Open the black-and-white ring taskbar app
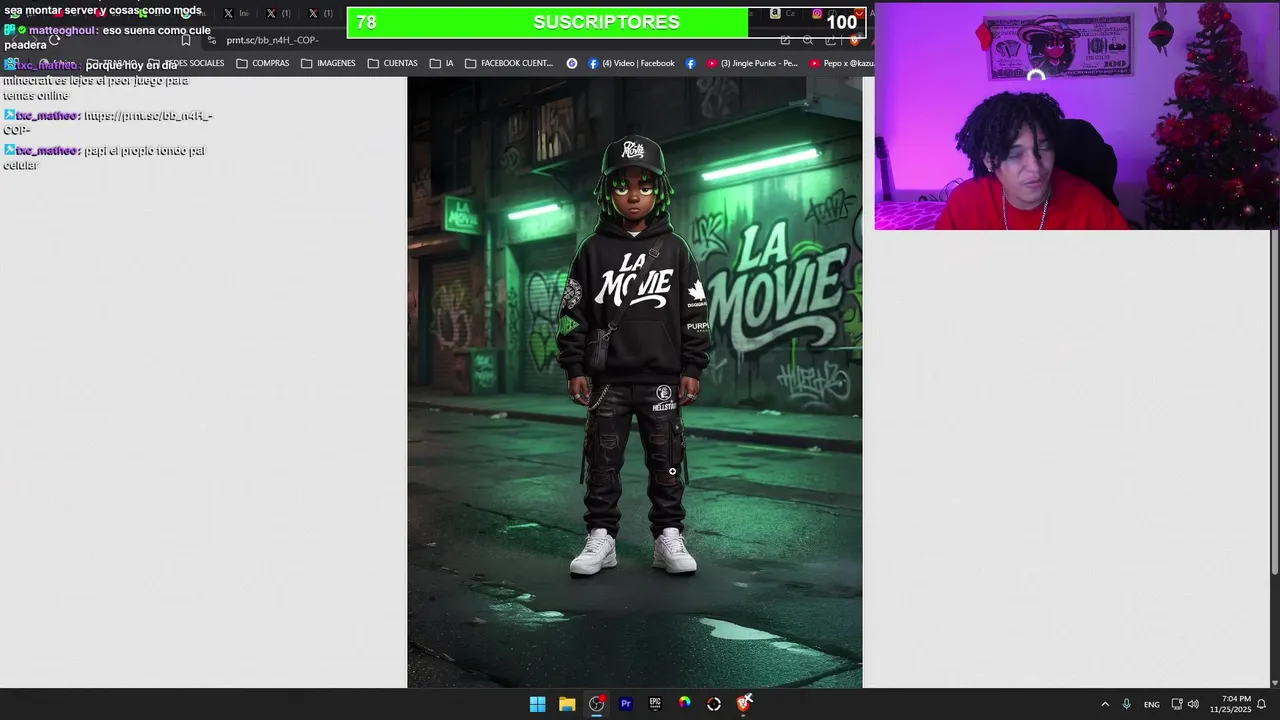Viewport: 1280px width, 720px height. 714,704
